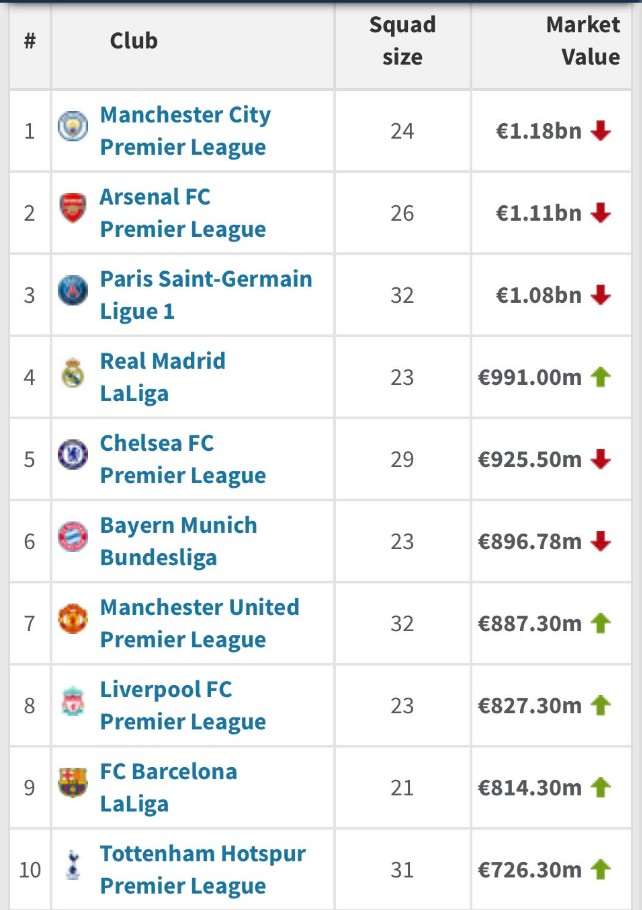Click the red down arrow beside €1.11bn
This screenshot has height=910, width=642.
coord(600,213)
